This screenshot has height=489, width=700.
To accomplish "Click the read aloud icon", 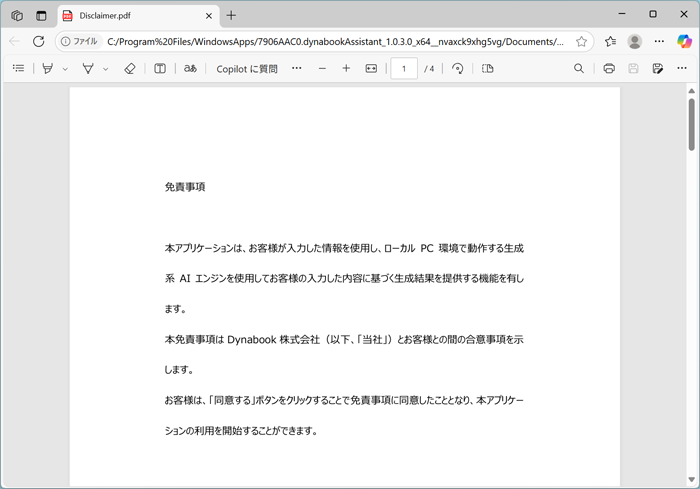I will tap(190, 68).
